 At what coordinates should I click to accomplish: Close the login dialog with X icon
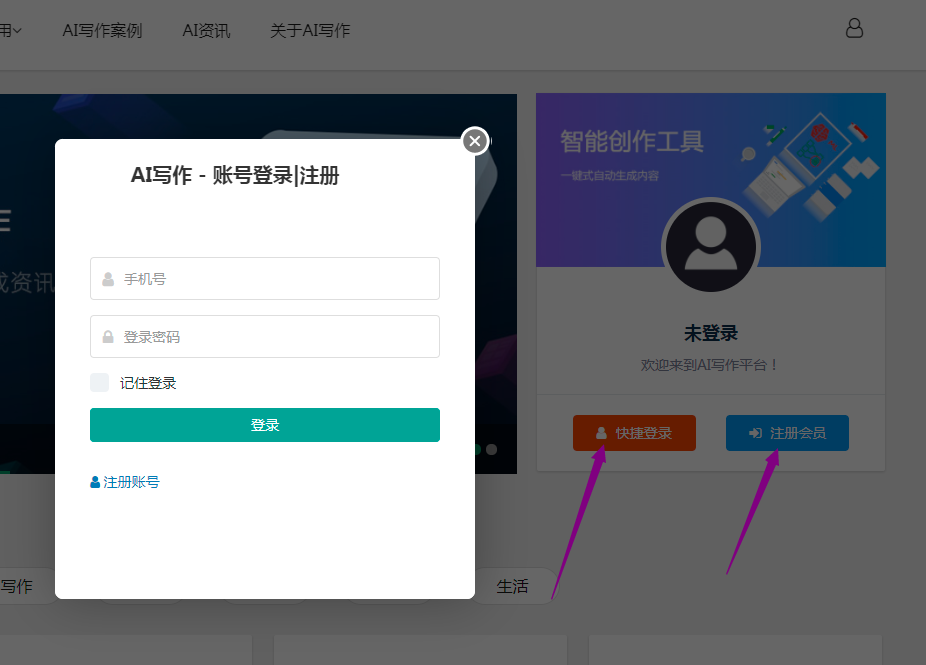coord(475,141)
